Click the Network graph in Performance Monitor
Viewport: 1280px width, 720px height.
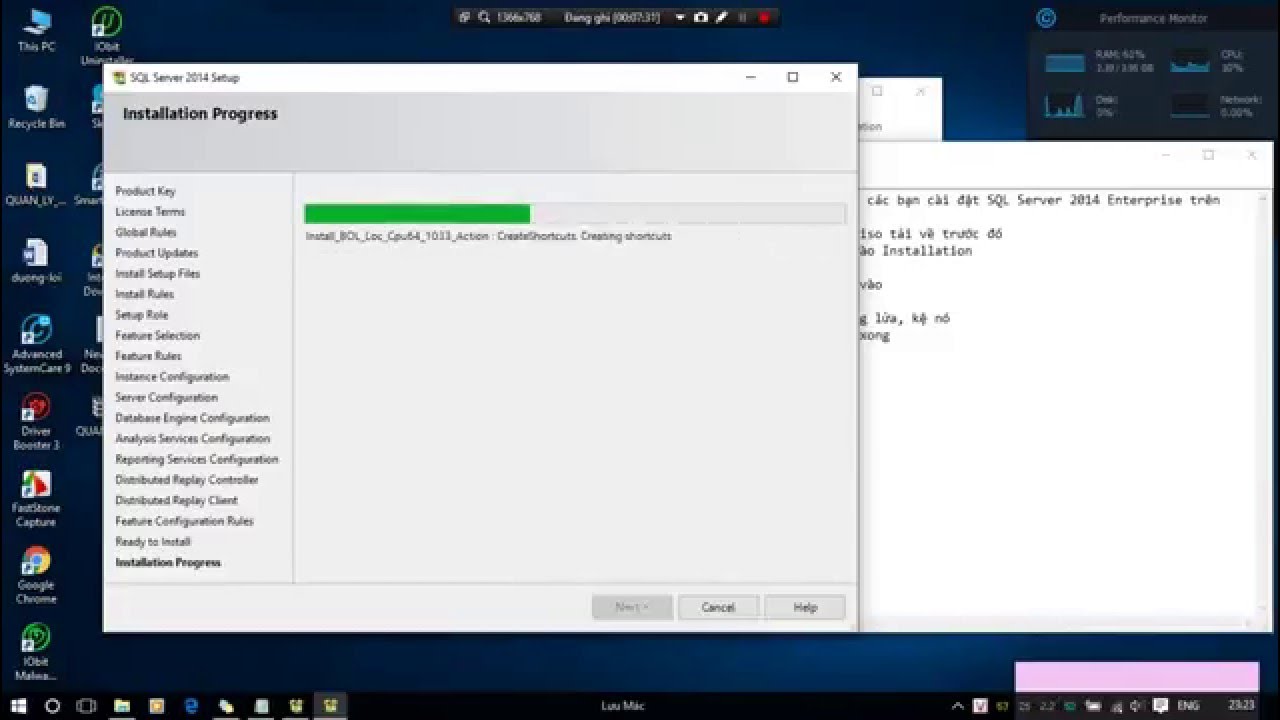(x=1190, y=105)
